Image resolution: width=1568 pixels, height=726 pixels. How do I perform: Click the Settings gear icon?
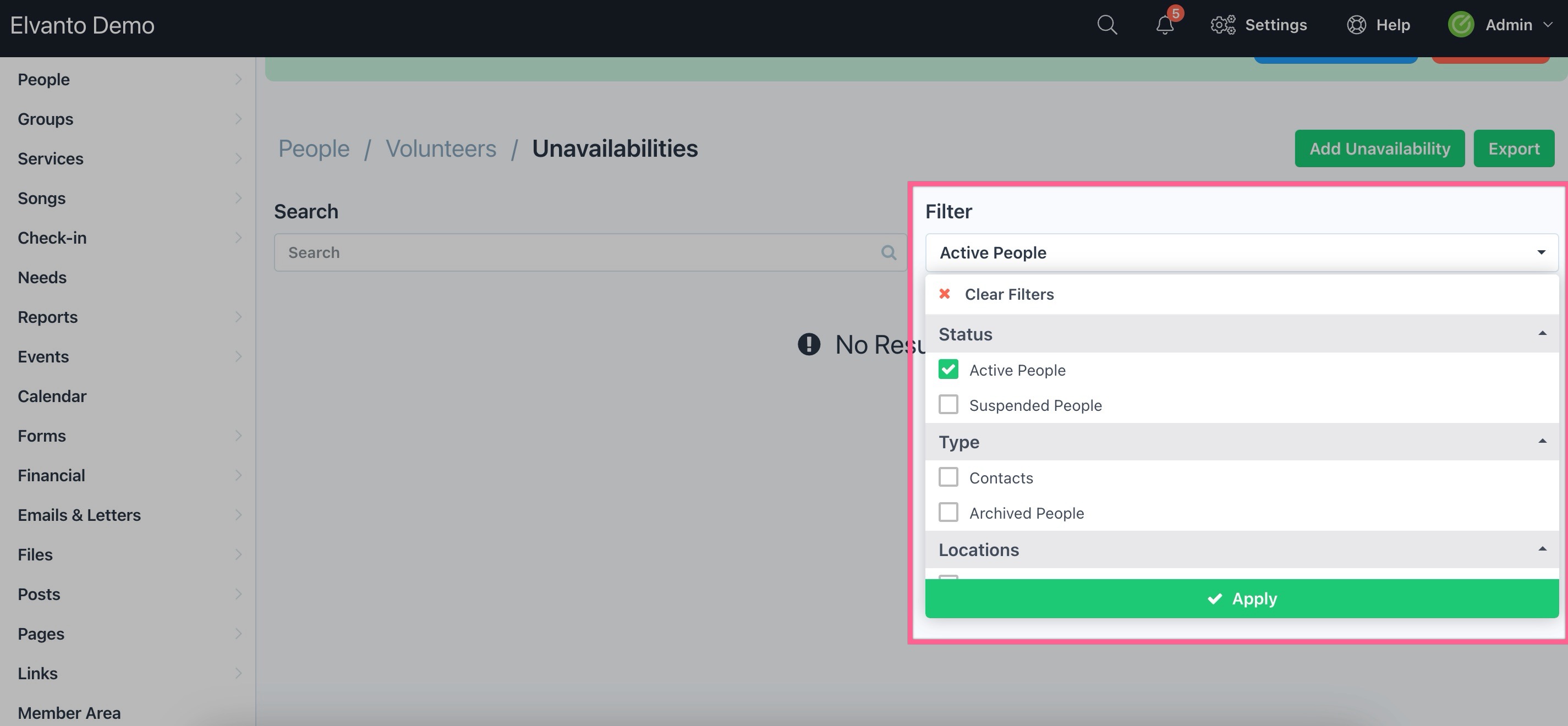click(x=1222, y=25)
